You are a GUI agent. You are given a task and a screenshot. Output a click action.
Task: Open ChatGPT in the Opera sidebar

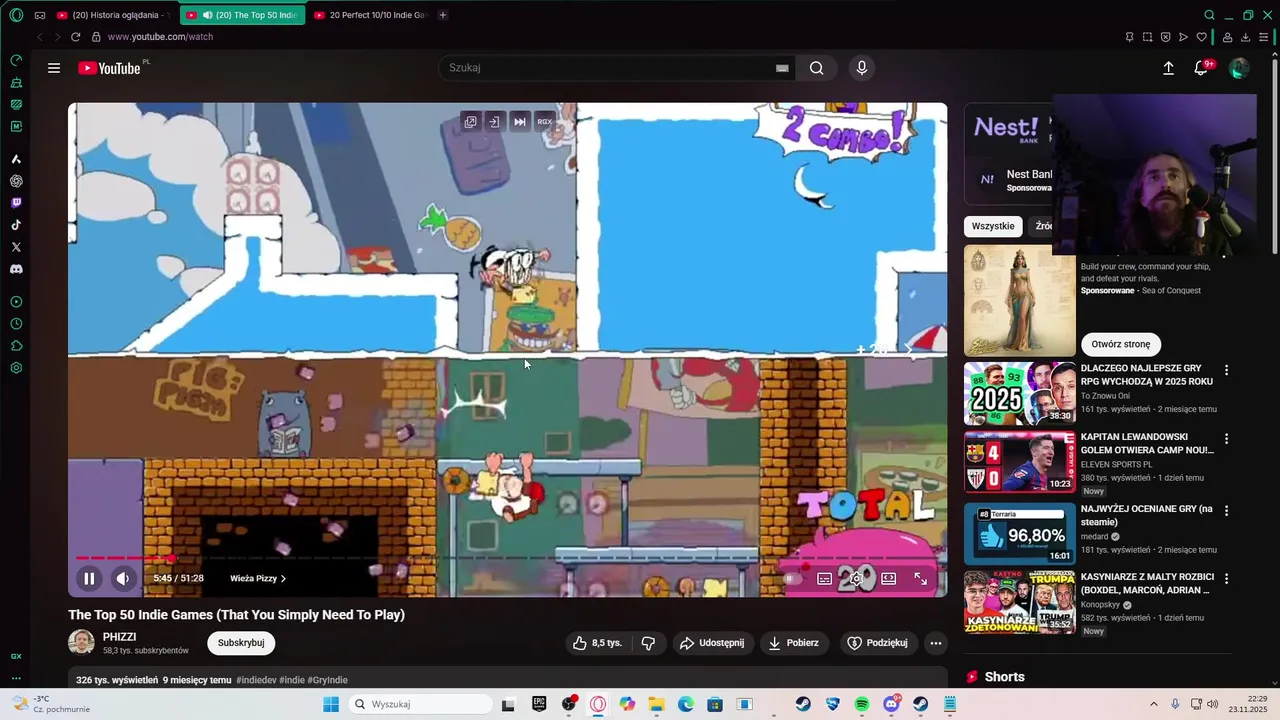[16, 181]
